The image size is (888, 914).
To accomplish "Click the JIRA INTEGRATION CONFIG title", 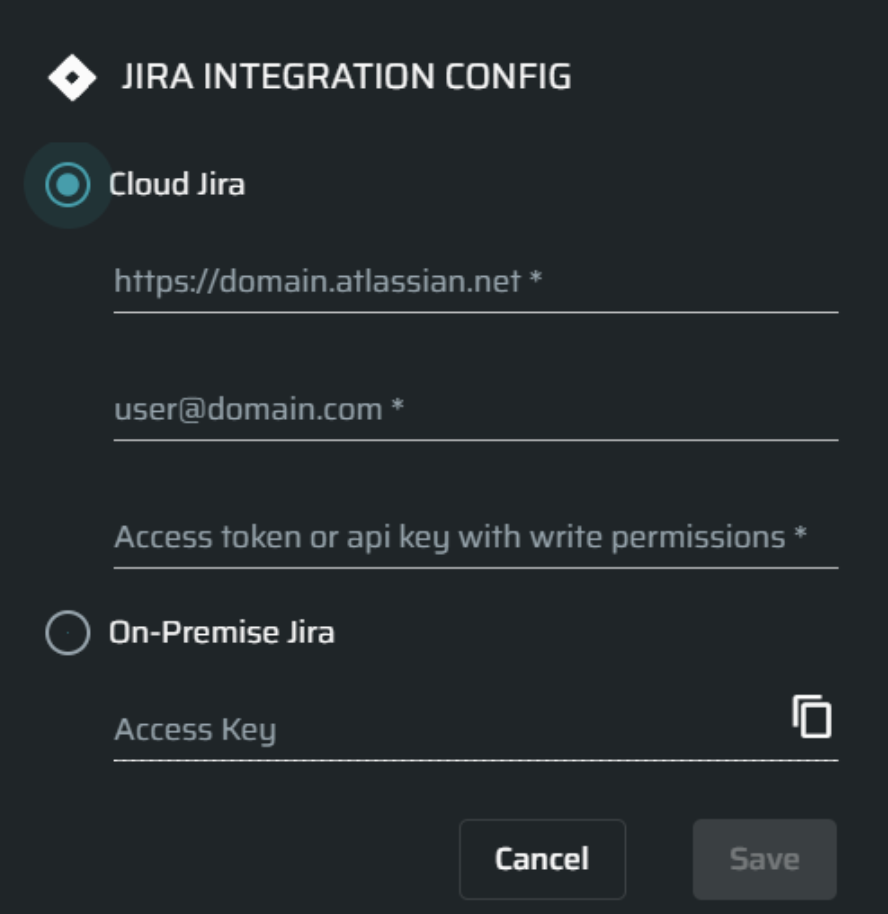I will click(x=346, y=77).
